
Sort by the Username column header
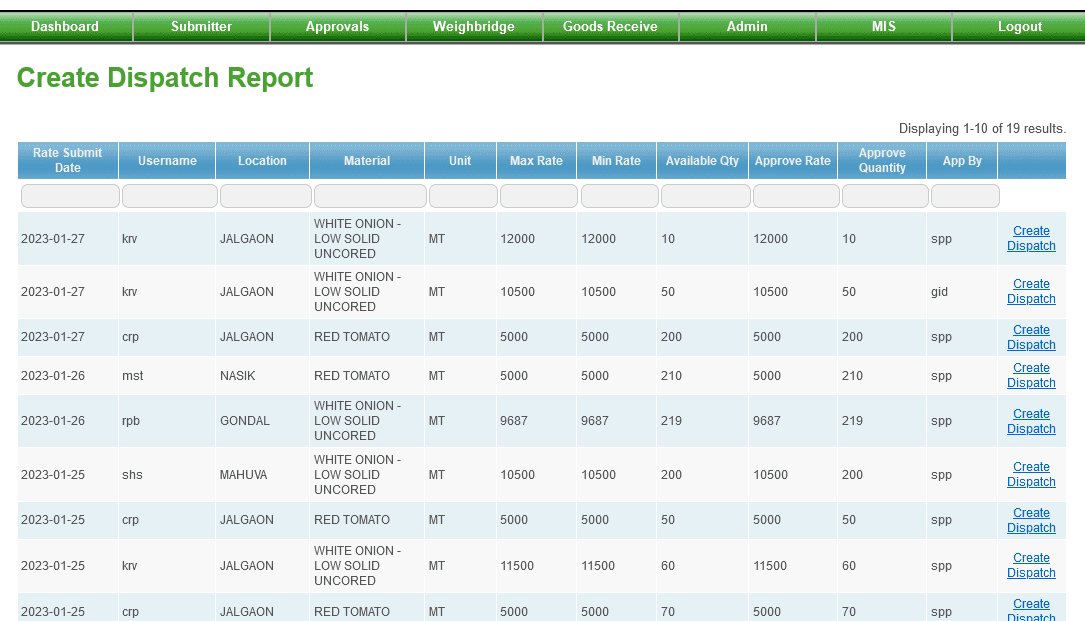point(167,160)
